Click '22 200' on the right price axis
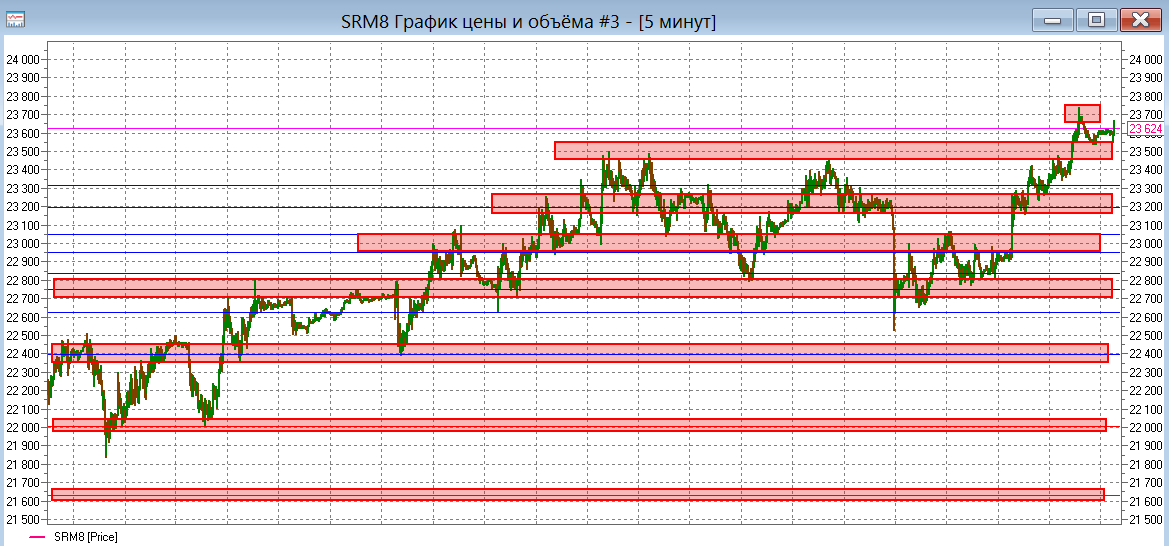The width and height of the screenshot is (1169, 546). pyautogui.click(x=1146, y=390)
